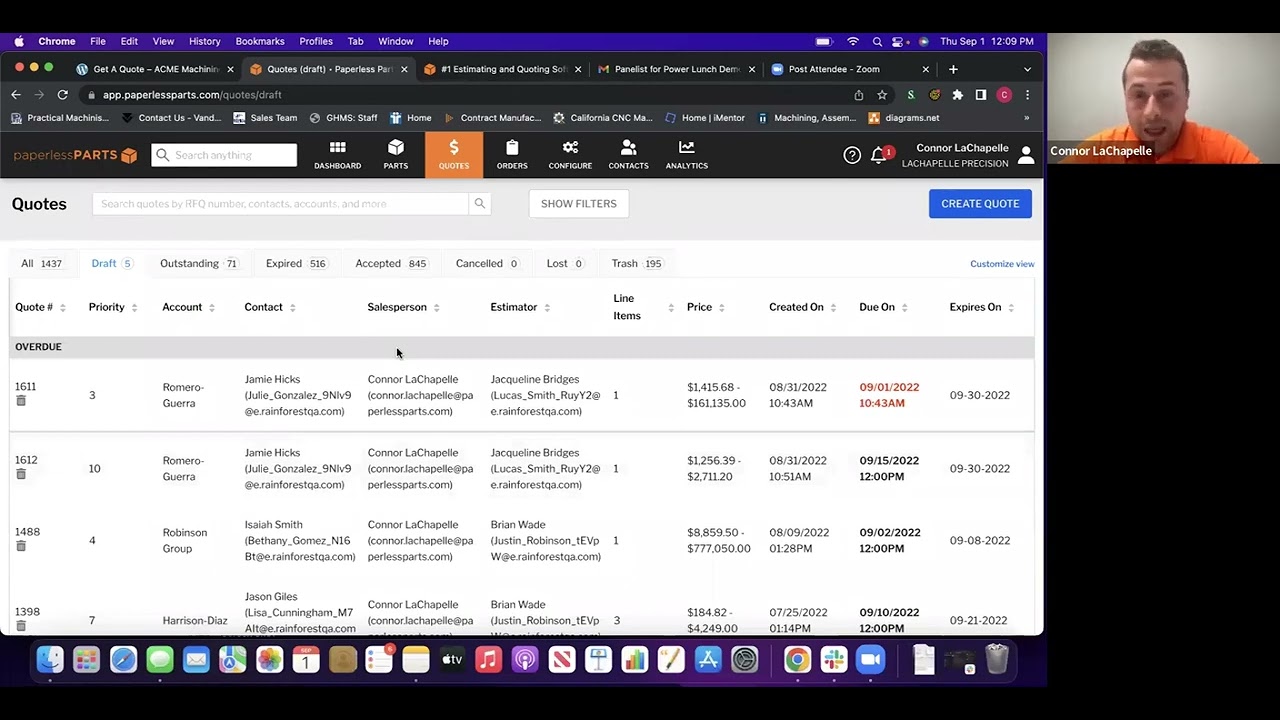Image resolution: width=1280 pixels, height=720 pixels.
Task: Open the Chrome Bookmarks menu
Action: [260, 41]
